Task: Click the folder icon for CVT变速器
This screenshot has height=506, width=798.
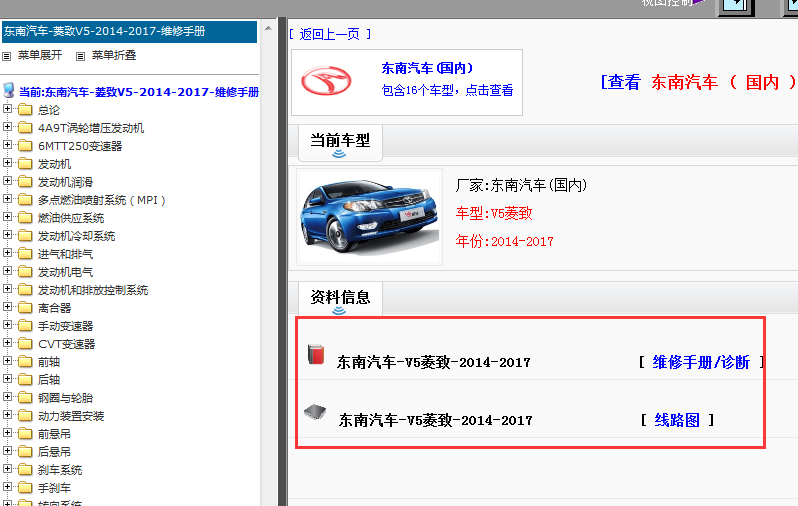Action: [x=25, y=344]
